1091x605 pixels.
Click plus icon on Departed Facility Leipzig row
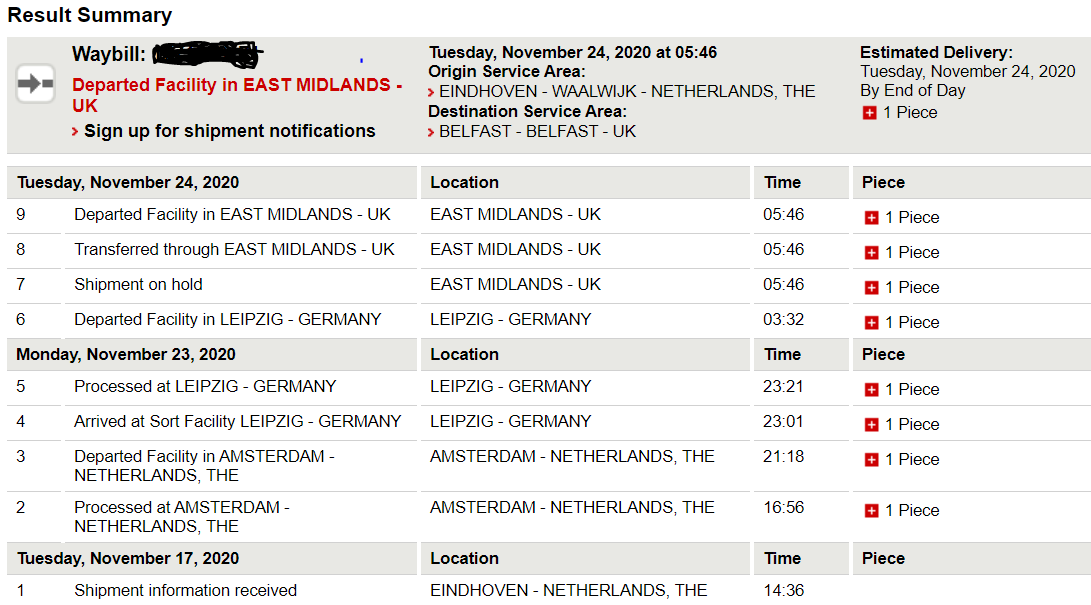(x=871, y=323)
